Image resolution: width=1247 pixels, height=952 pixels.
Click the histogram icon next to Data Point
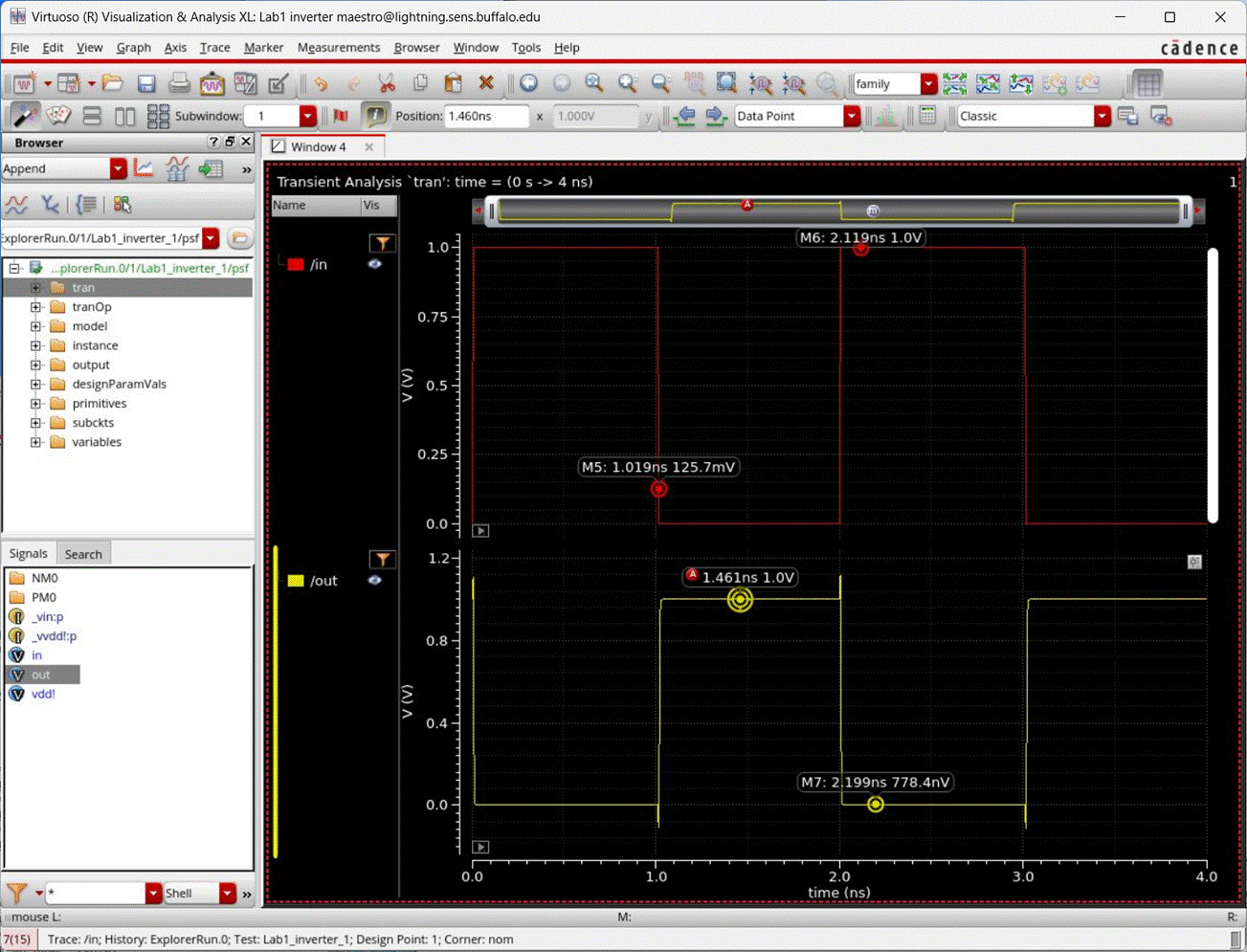click(x=884, y=116)
